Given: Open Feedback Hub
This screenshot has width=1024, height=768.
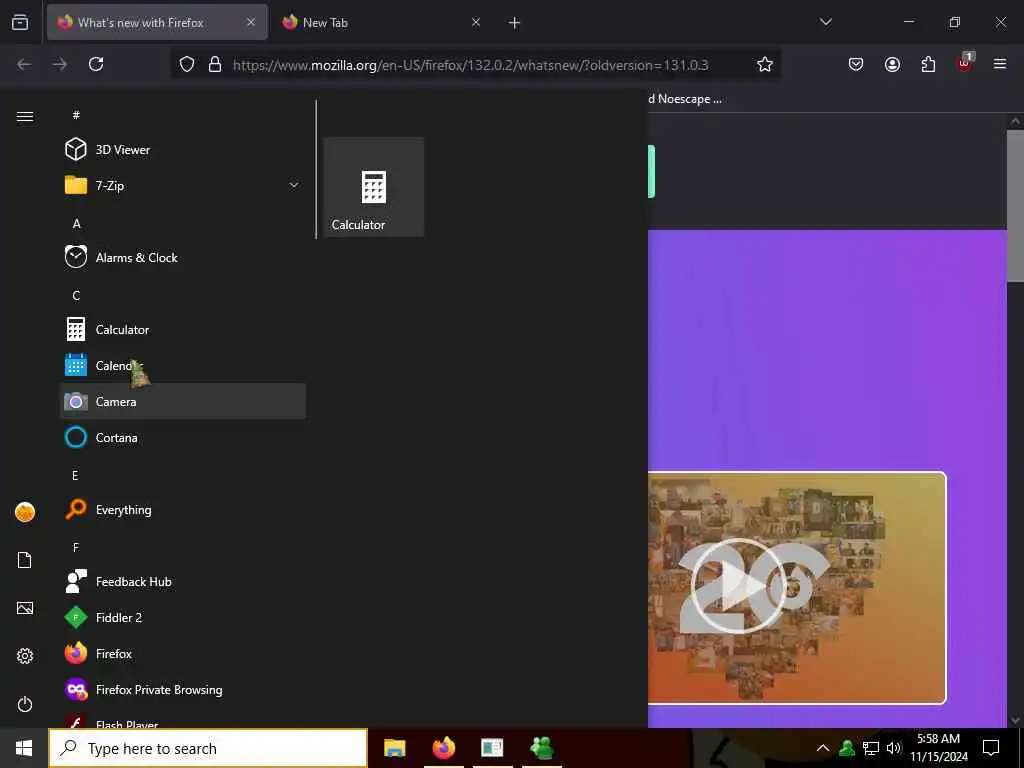Looking at the screenshot, I should pyautogui.click(x=183, y=581).
